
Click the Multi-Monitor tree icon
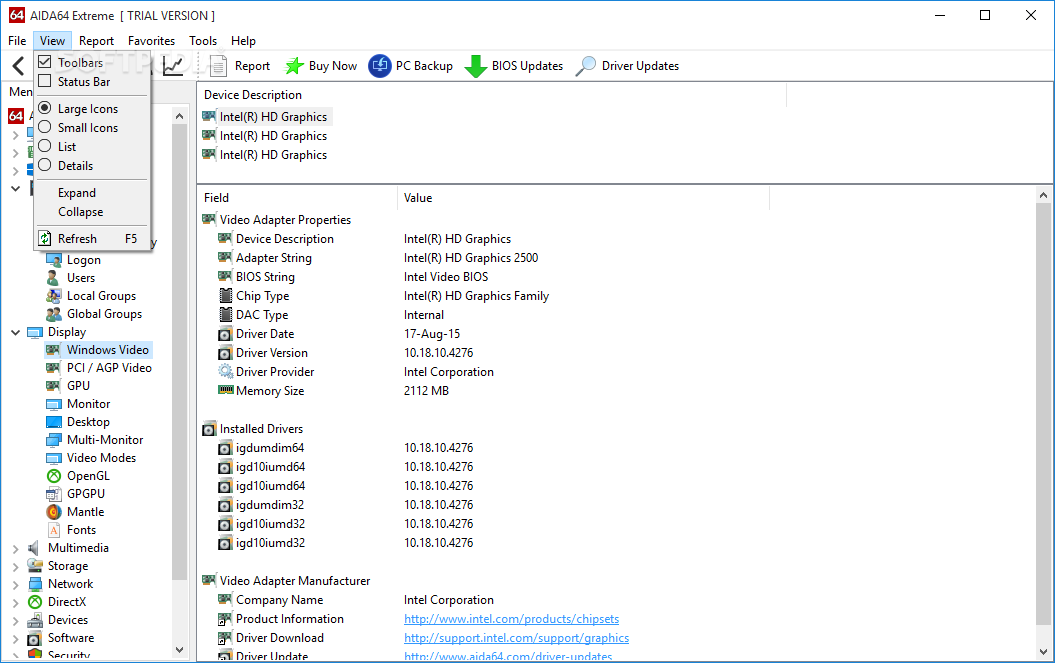coord(54,440)
